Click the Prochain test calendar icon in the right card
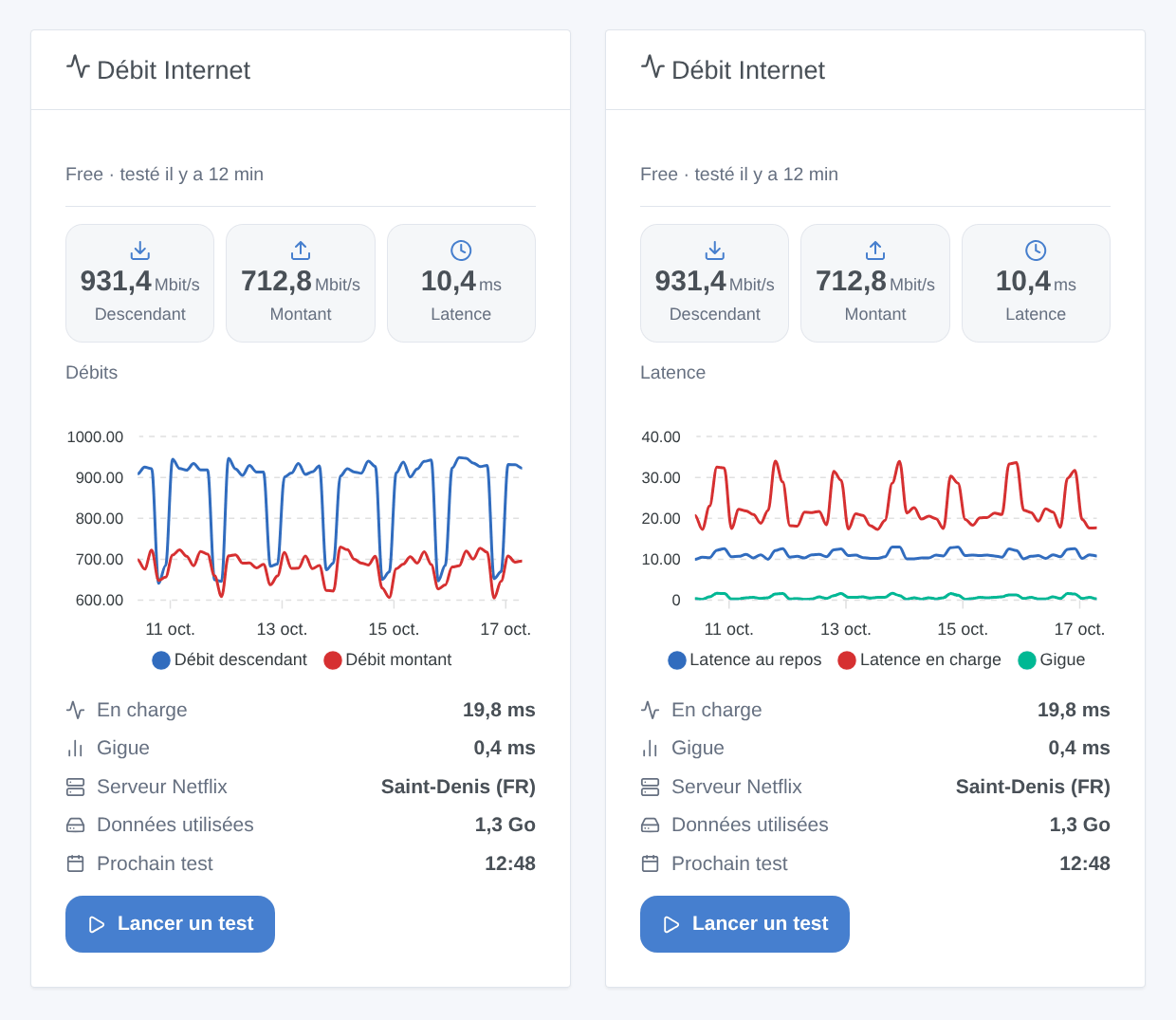The height and width of the screenshot is (1020, 1176). coord(651,863)
